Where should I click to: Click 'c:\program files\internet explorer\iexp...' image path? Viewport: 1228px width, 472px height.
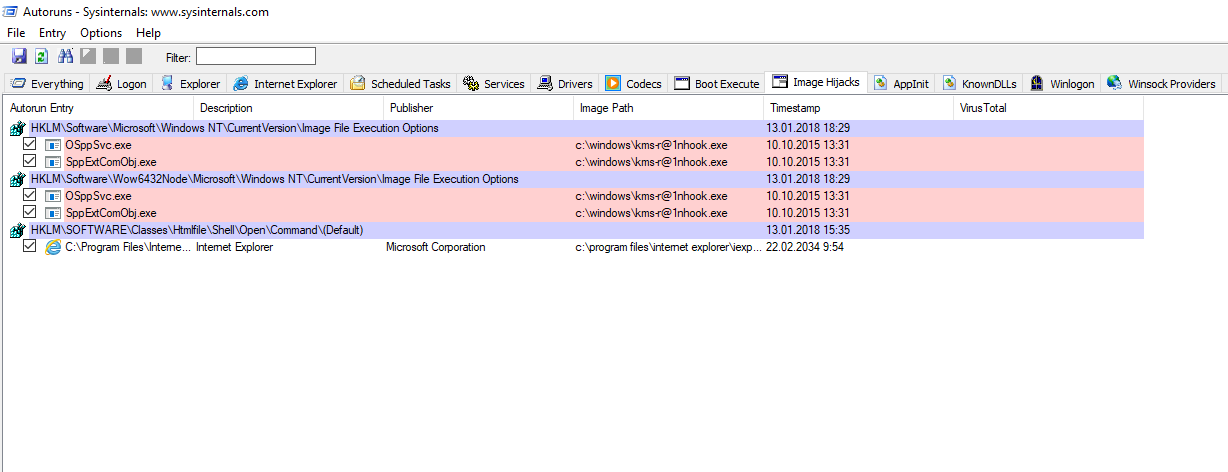point(669,247)
